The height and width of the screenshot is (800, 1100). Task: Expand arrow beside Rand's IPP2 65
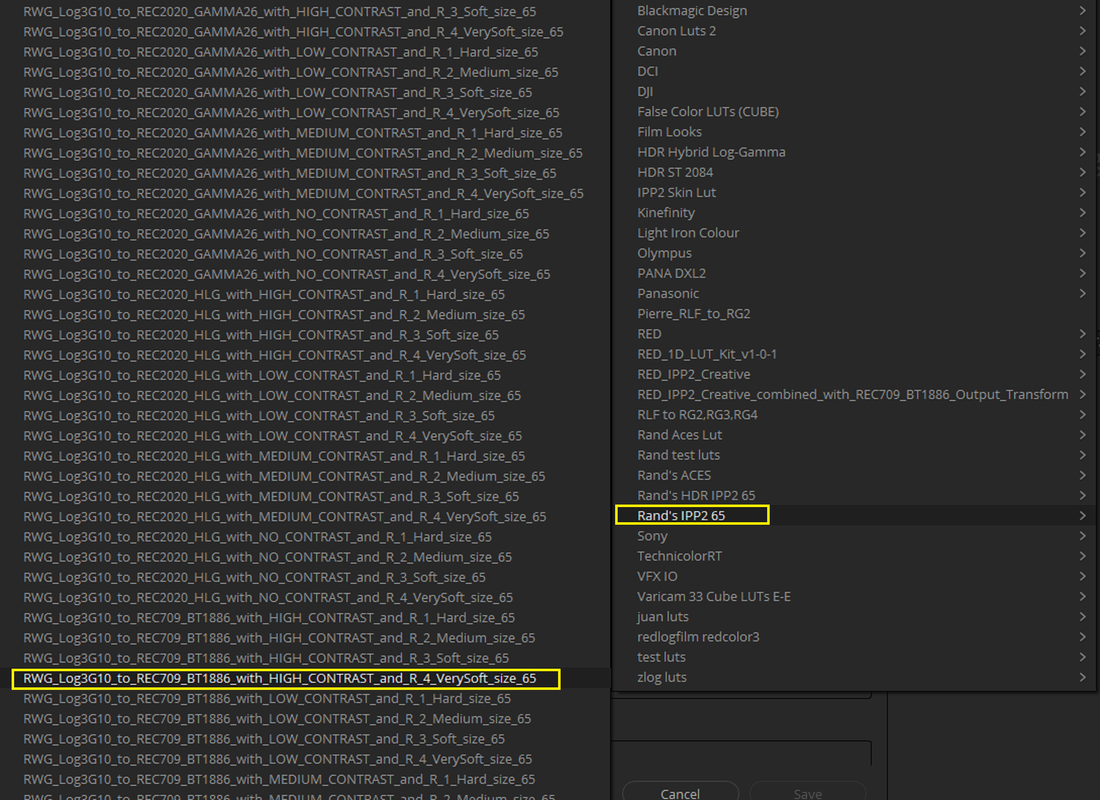click(x=1082, y=516)
